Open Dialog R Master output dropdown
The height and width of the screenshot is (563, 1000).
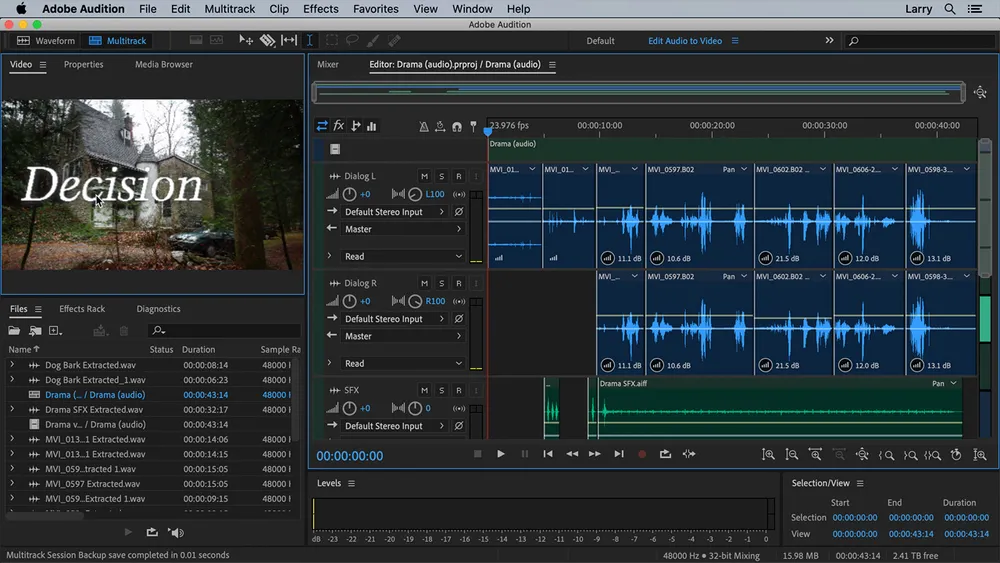402,336
